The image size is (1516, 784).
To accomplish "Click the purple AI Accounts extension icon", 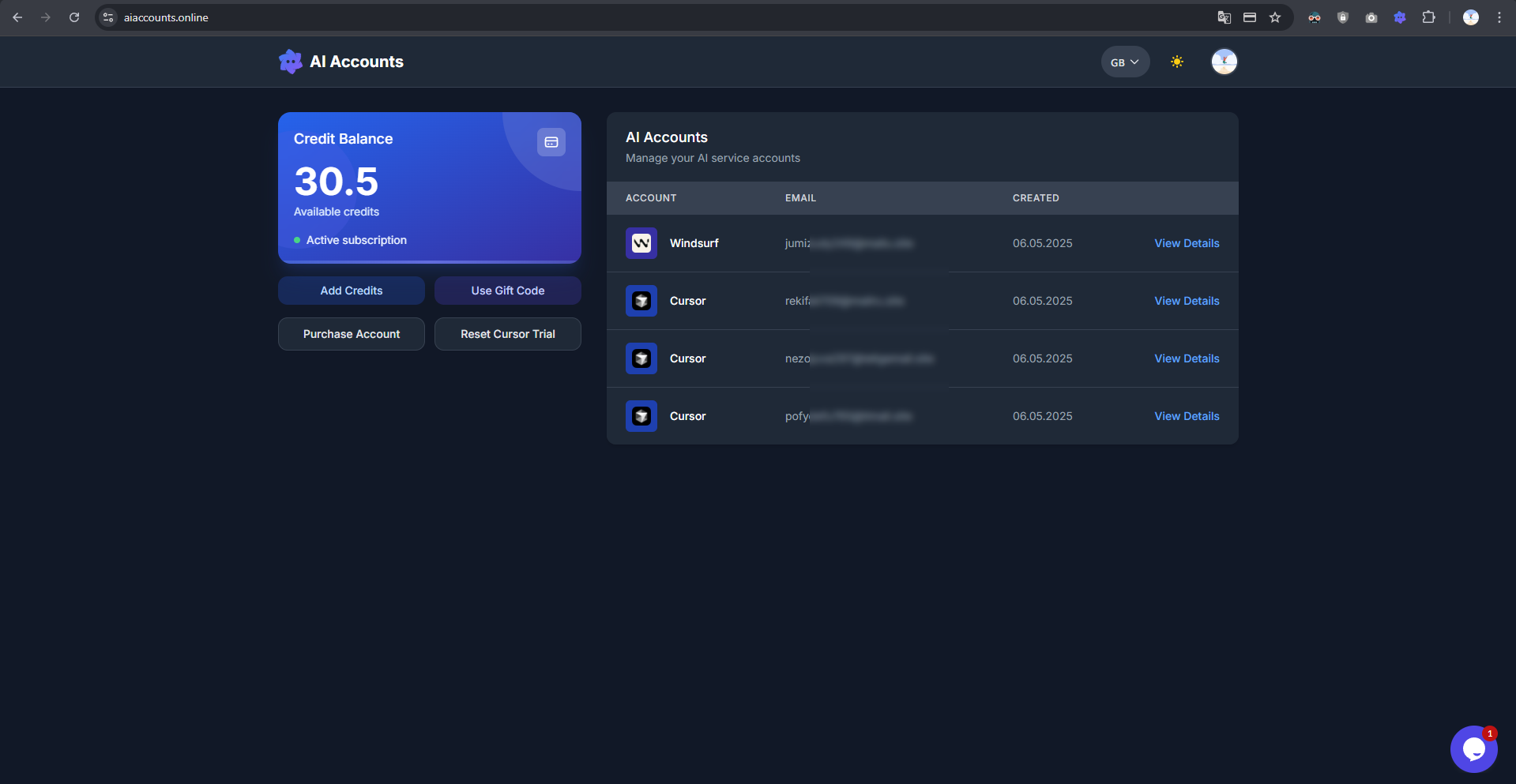I will tap(1400, 17).
